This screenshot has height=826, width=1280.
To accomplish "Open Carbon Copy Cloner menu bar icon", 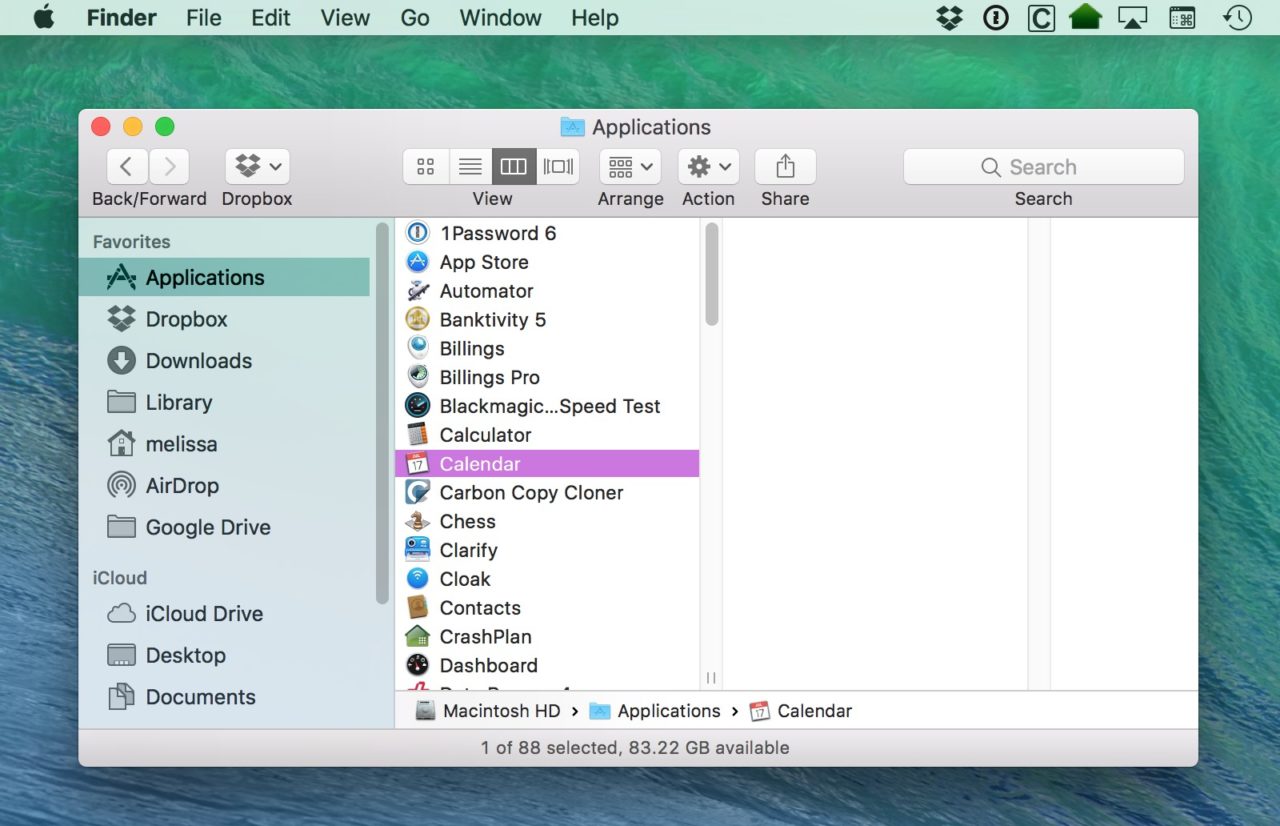I will pos(1041,18).
